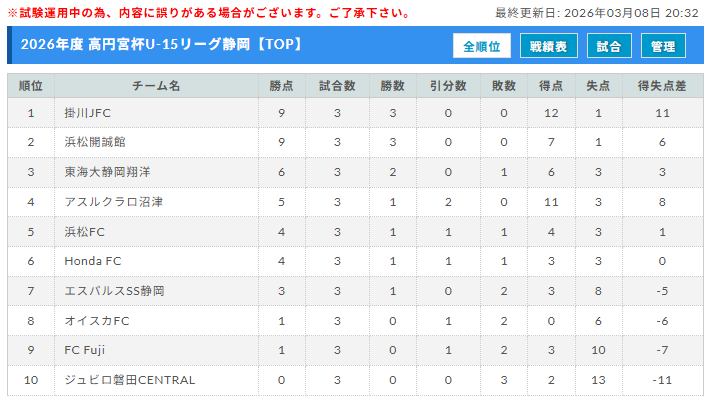
Task: Choose Honda FC in the standings
Action: [x=93, y=261]
